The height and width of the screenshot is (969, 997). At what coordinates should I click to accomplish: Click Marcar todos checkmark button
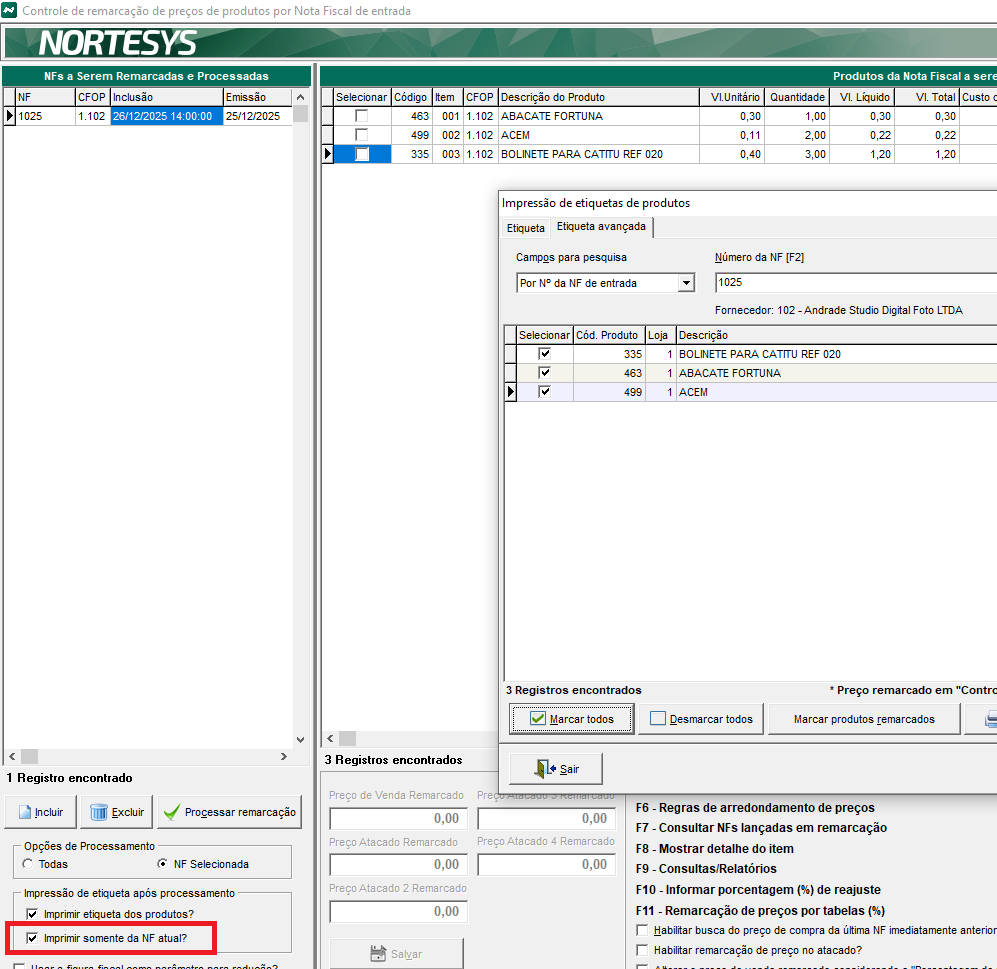click(x=571, y=719)
